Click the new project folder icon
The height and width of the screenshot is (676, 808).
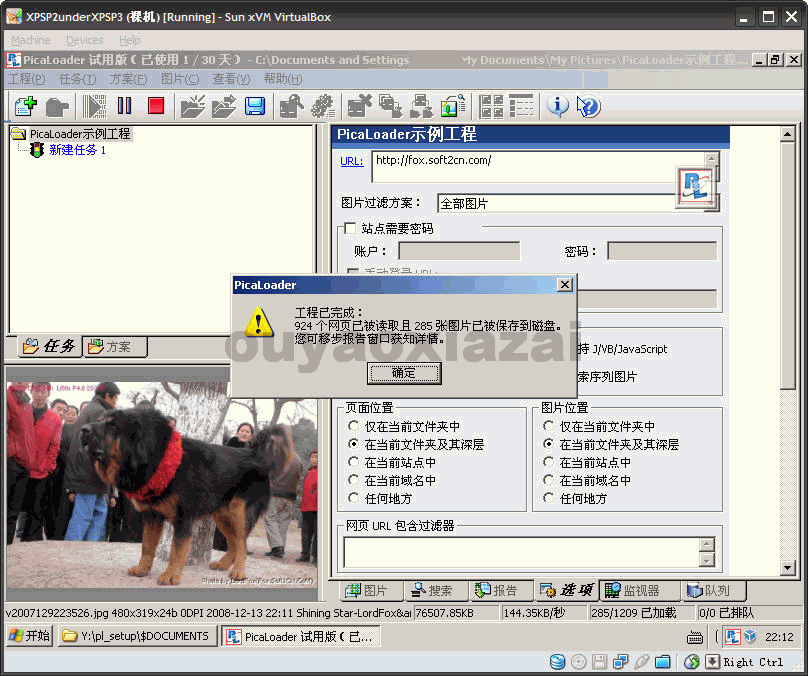tap(193, 106)
